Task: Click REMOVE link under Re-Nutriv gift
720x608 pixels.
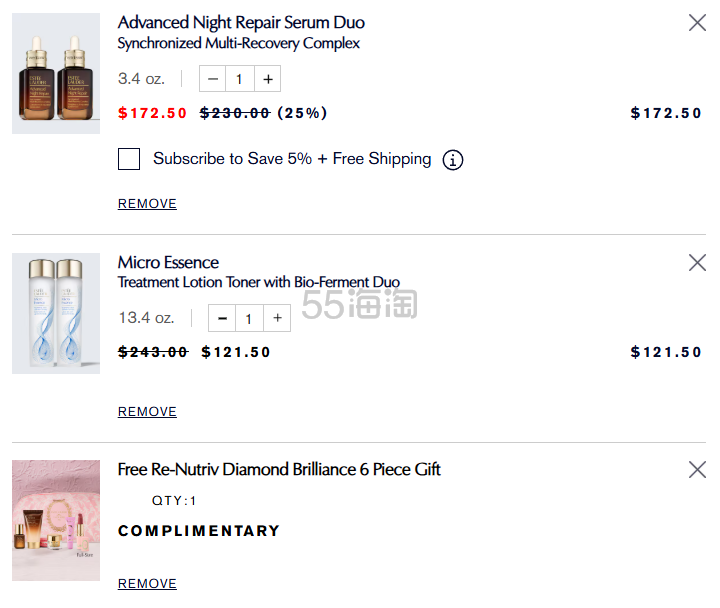Action: pos(147,584)
